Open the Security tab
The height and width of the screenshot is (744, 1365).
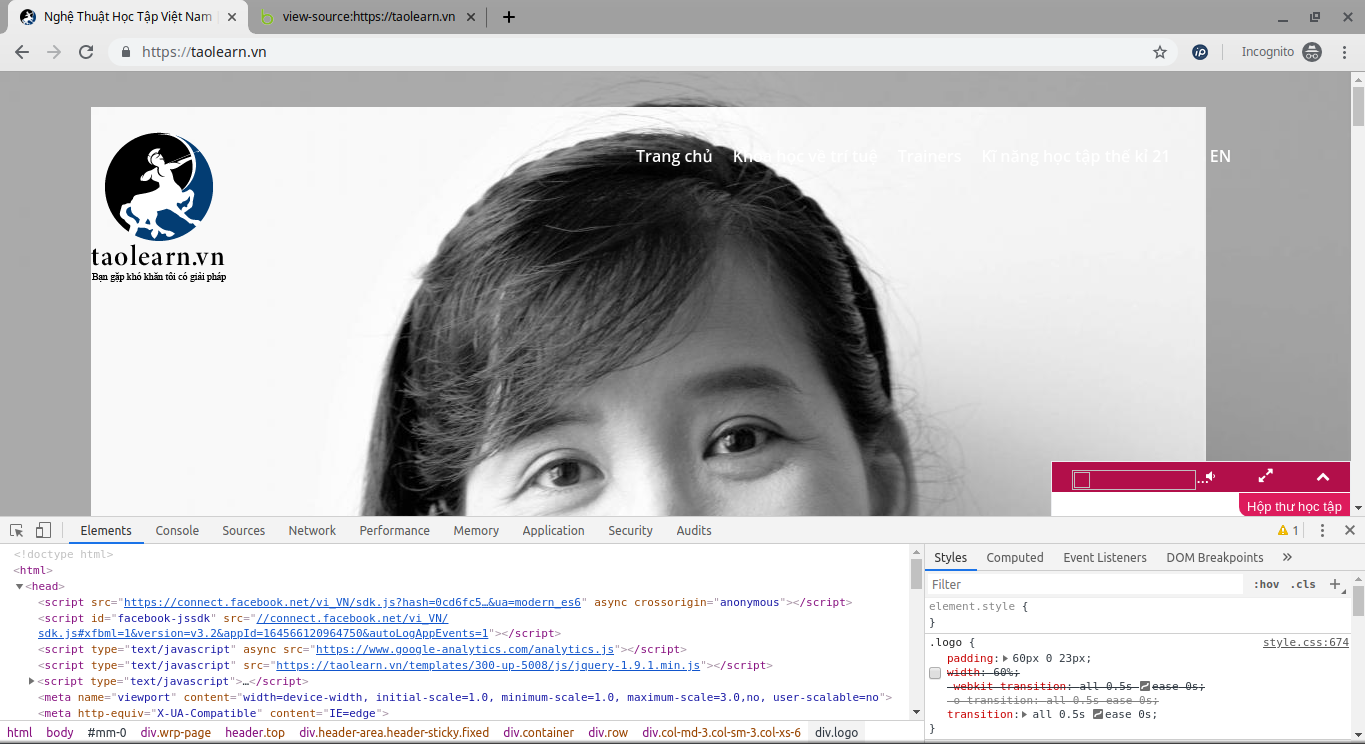click(x=630, y=530)
